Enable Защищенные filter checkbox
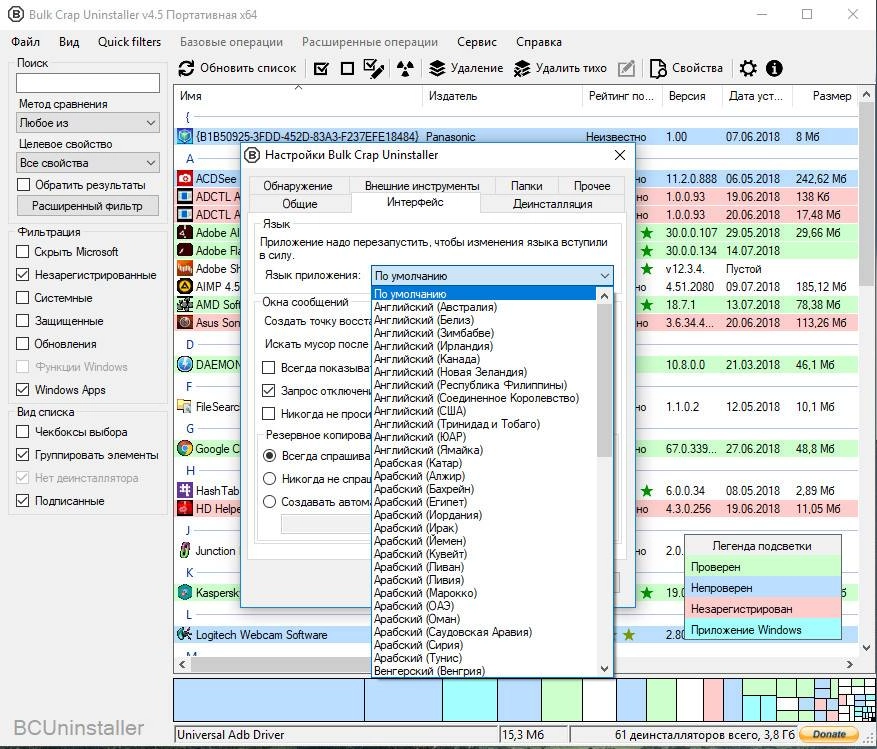 (x=22, y=321)
